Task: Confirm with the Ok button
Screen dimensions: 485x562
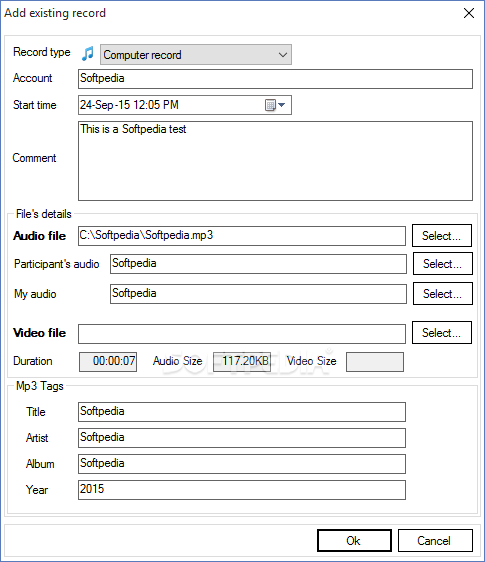Action: [x=354, y=540]
